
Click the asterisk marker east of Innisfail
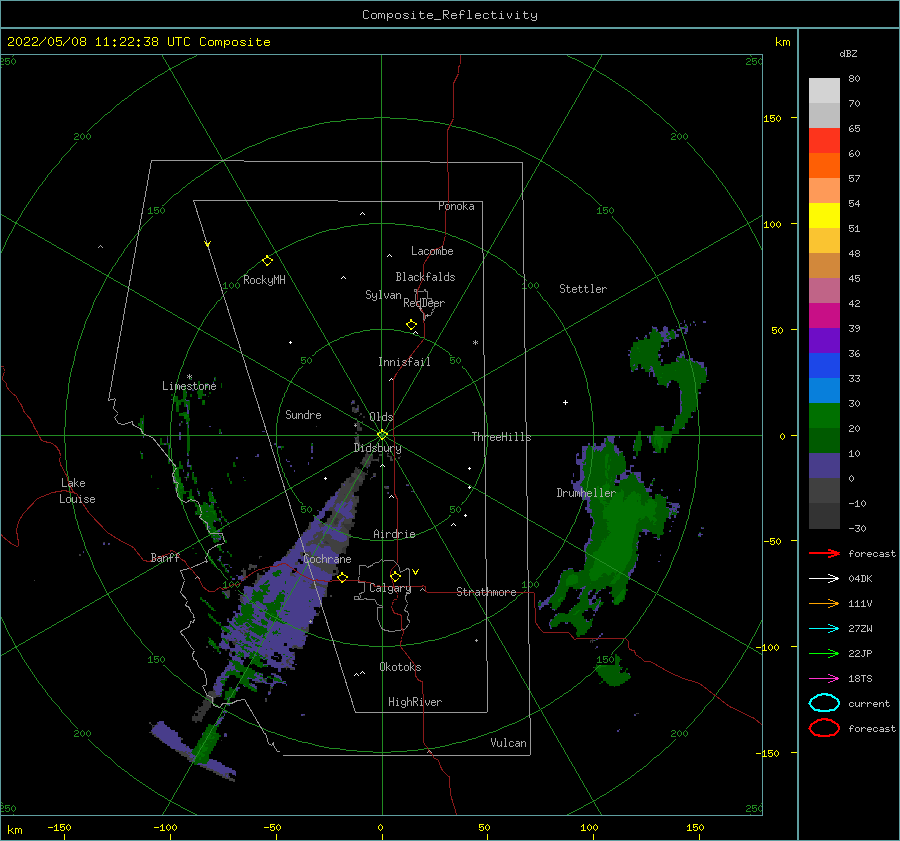click(x=475, y=343)
